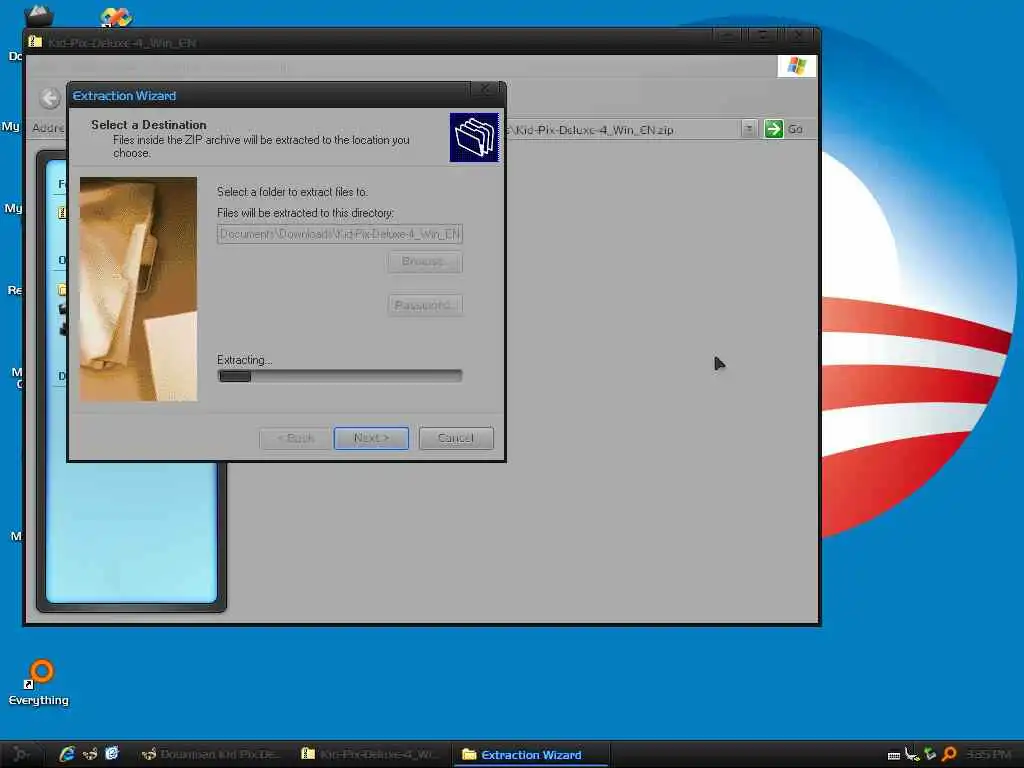This screenshot has height=768, width=1024.
Task: Click the third quick launch icon
Action: coord(112,754)
